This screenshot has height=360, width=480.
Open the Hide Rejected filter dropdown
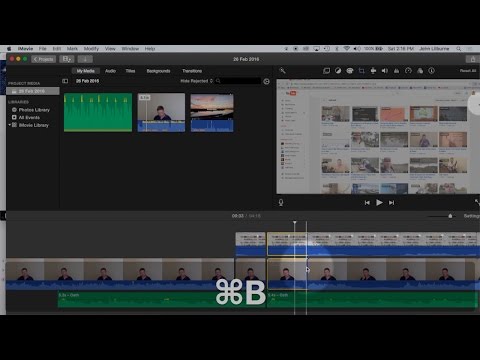point(197,81)
